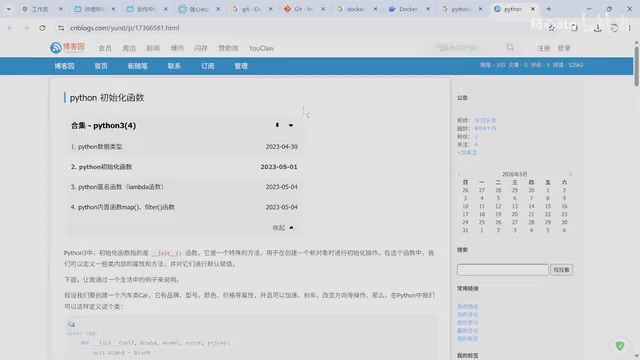
Task: Click the browser forward arrow
Action: [26, 28]
